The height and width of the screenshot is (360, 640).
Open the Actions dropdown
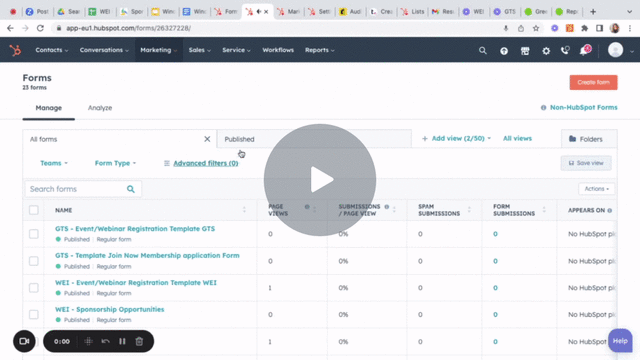596,189
